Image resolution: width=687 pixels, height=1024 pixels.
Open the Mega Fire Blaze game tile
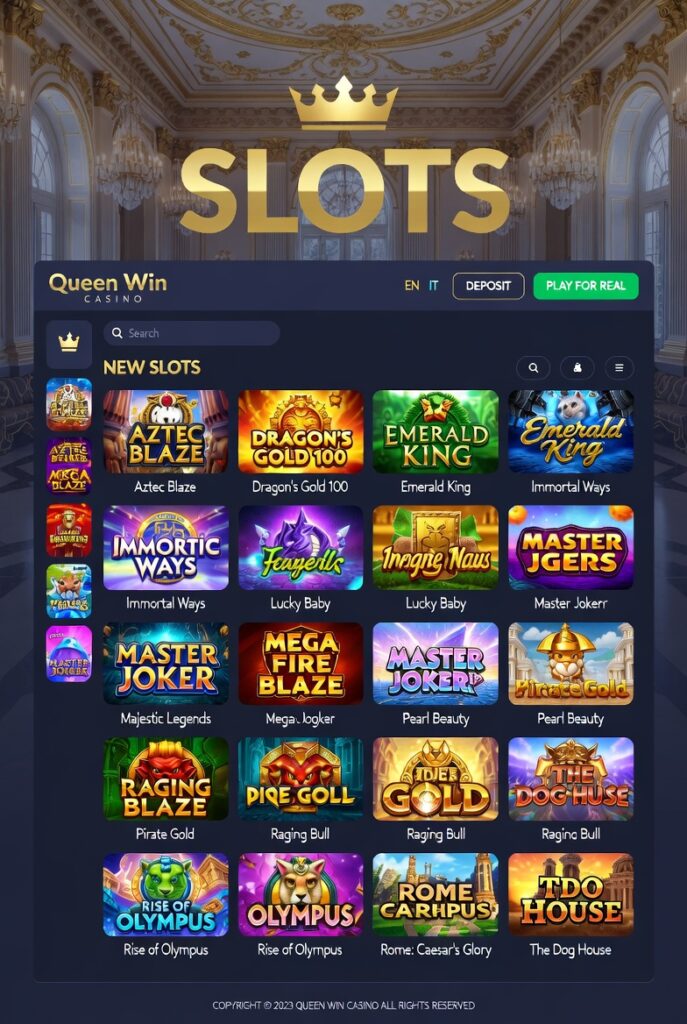(x=300, y=664)
